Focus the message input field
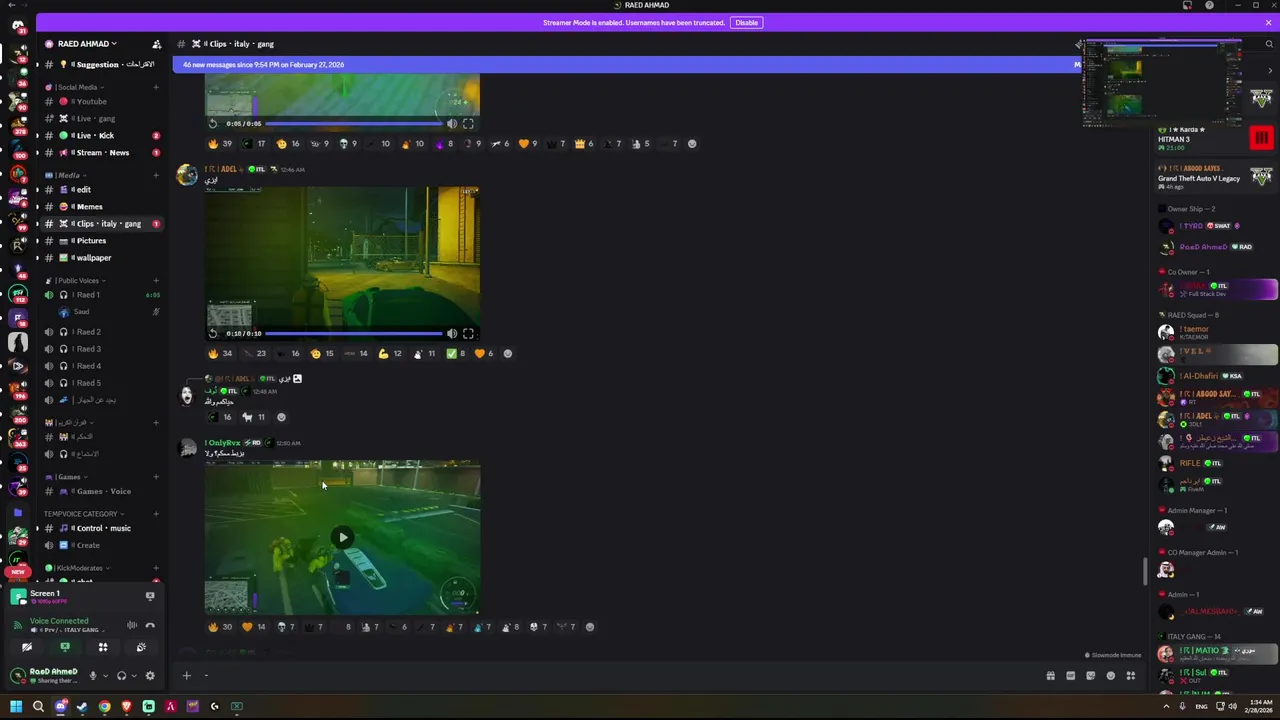 click(620, 676)
